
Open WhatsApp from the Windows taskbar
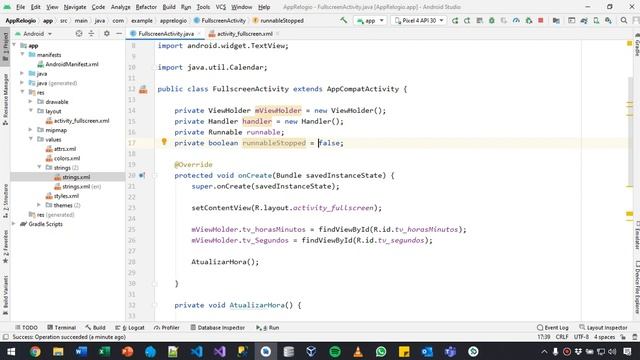point(381,351)
